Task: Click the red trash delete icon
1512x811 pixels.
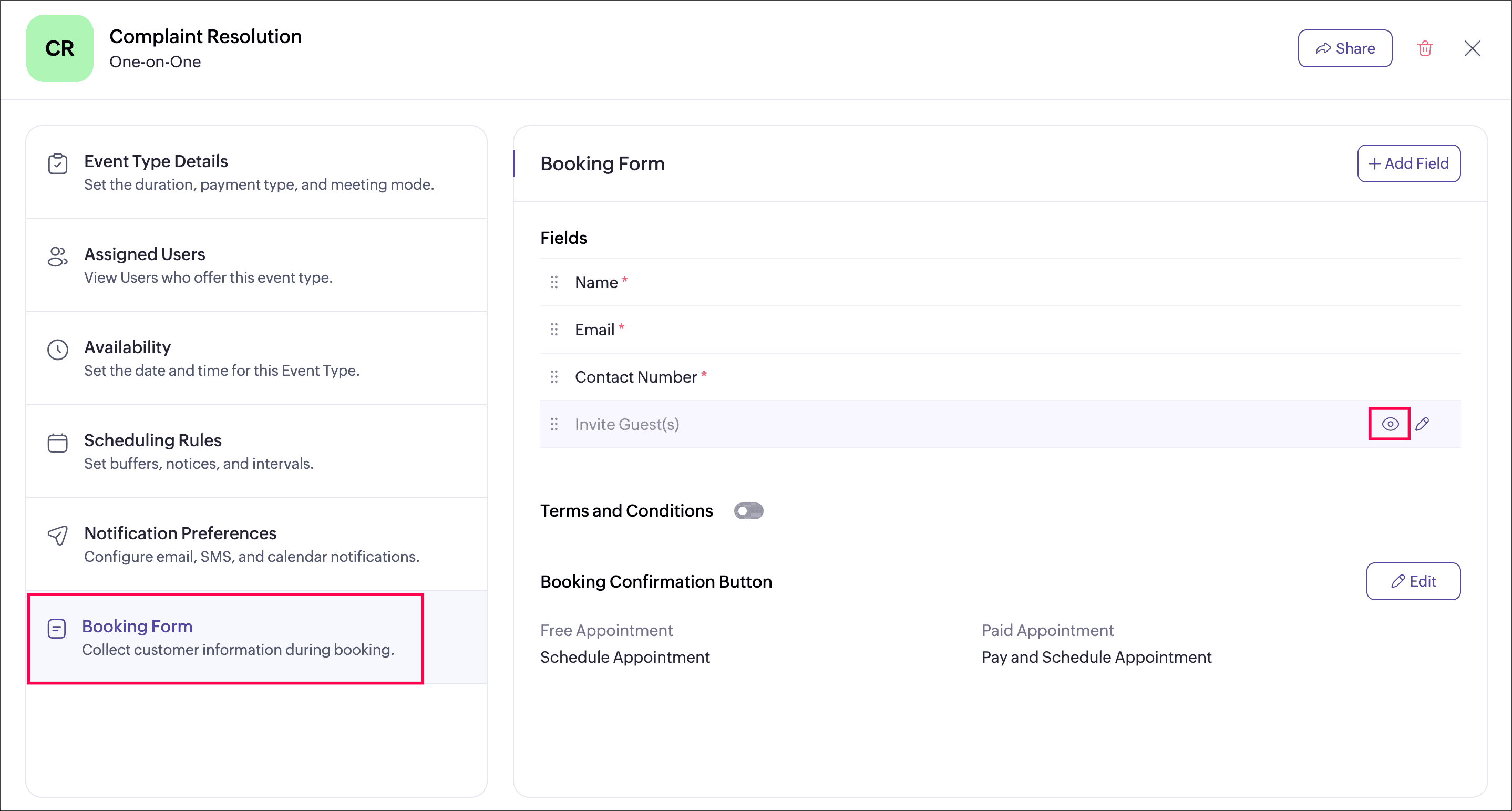Action: 1425,48
